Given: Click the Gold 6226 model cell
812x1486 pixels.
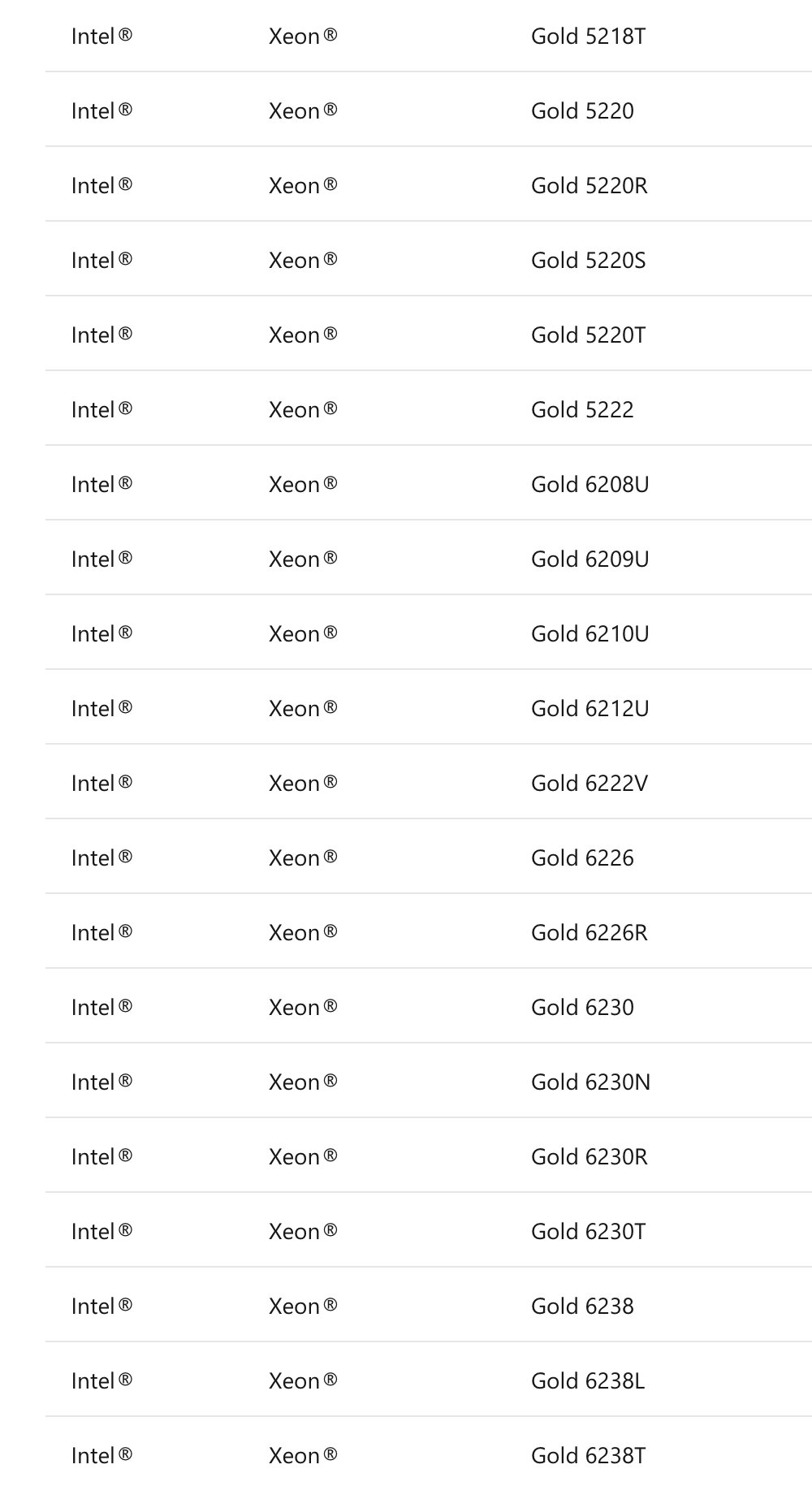Looking at the screenshot, I should click(x=582, y=858).
